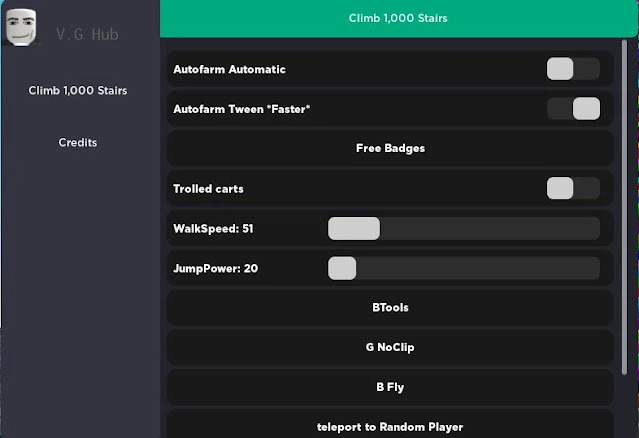Click the Free Badges button

click(x=390, y=148)
